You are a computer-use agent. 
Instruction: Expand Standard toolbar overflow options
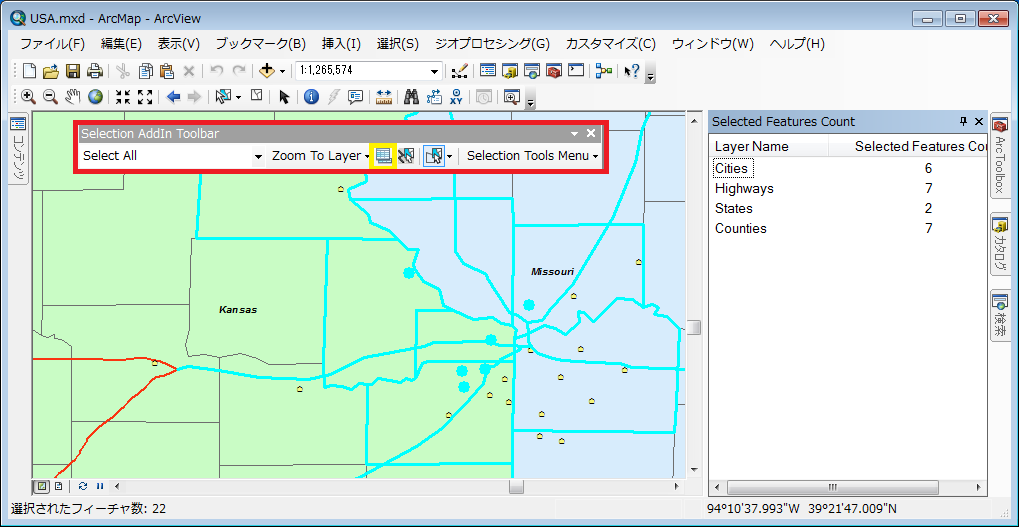pyautogui.click(x=651, y=75)
